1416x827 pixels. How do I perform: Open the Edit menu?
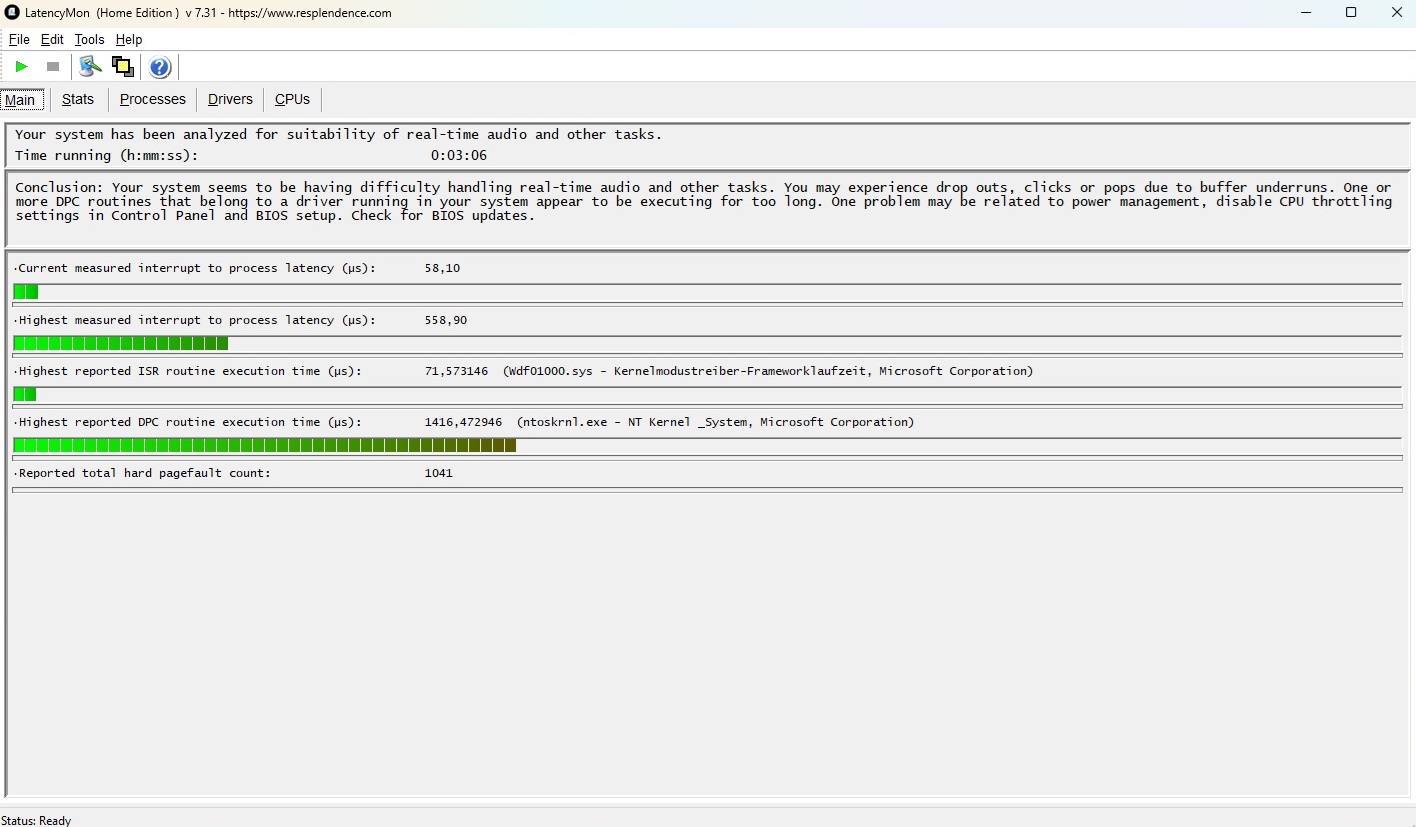click(52, 40)
